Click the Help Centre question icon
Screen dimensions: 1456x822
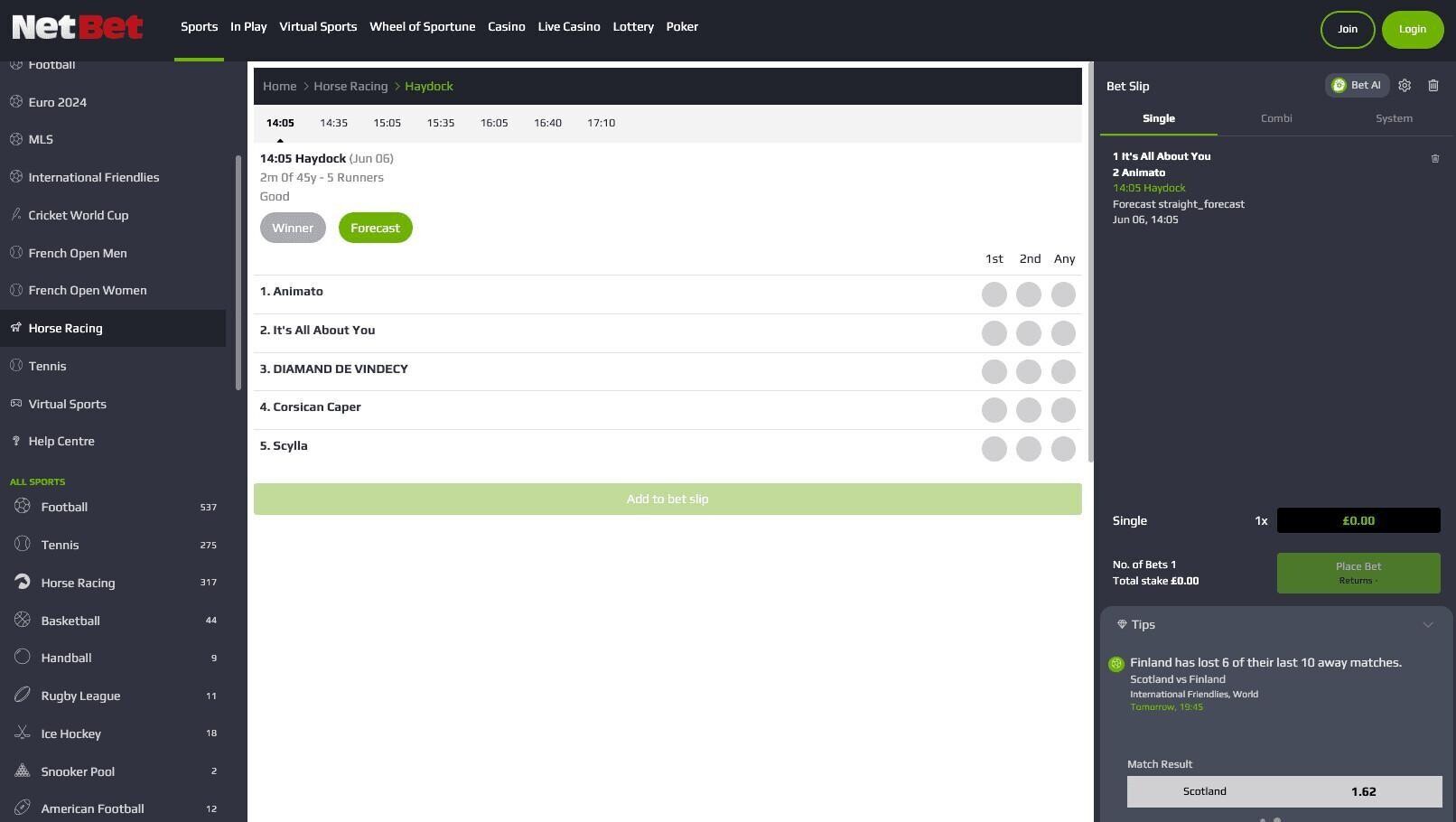(x=16, y=441)
